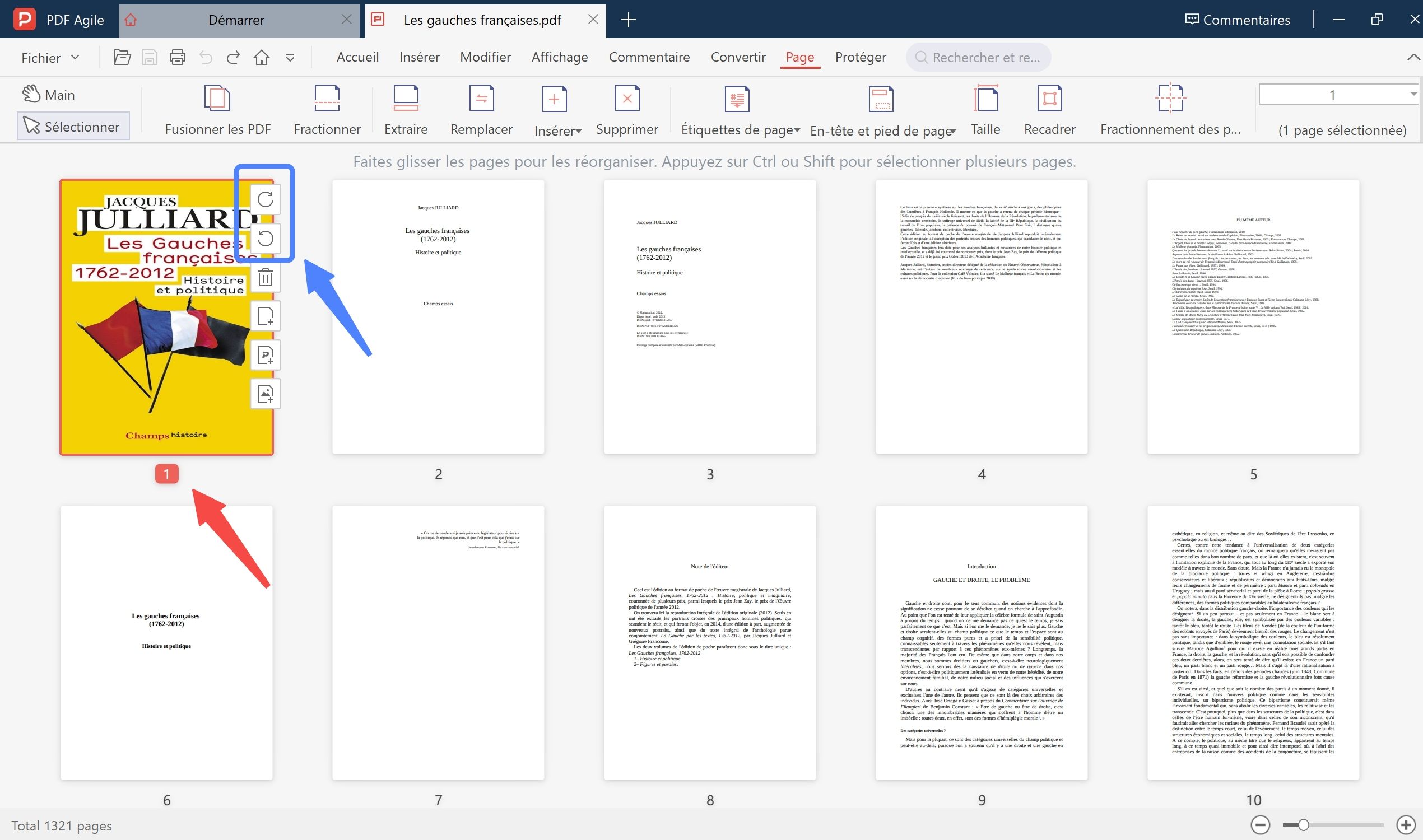The image size is (1423, 840).
Task: Collapse the ribbon with chevron
Action: point(1413,57)
